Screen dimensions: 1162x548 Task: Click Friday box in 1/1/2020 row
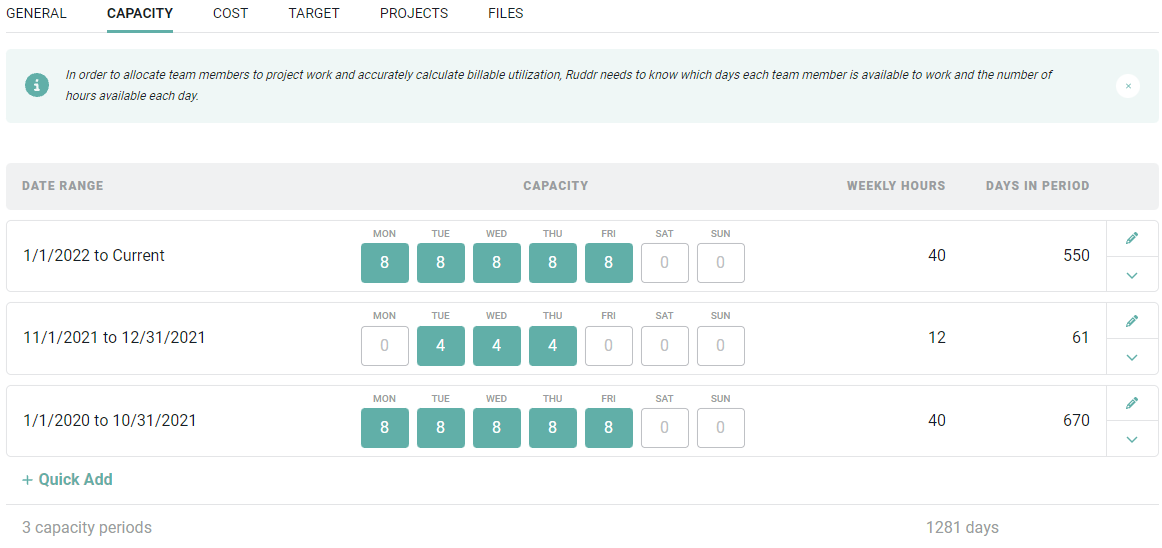click(608, 428)
